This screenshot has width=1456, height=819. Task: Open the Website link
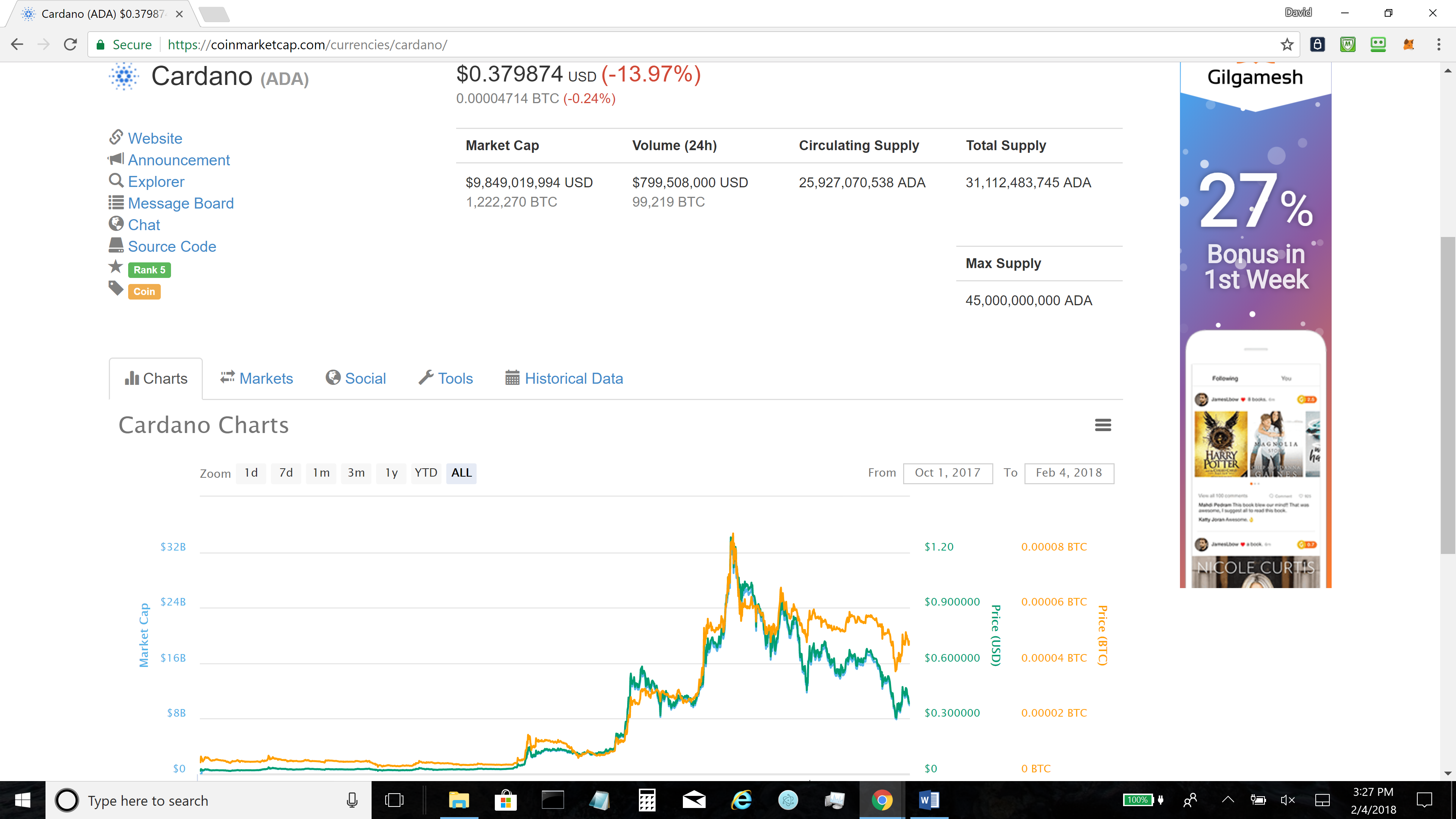pyautogui.click(x=155, y=138)
